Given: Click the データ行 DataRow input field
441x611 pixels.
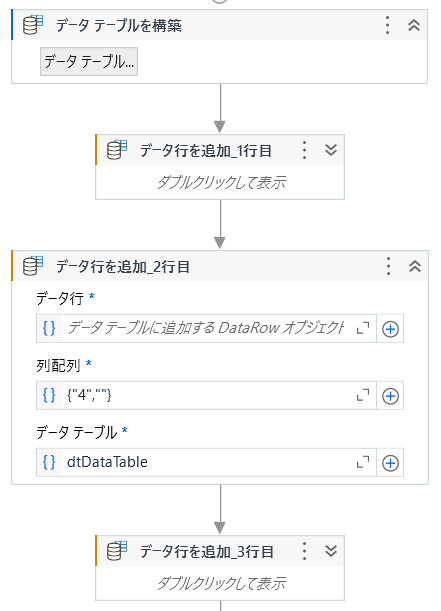Looking at the screenshot, I should coord(206,328).
